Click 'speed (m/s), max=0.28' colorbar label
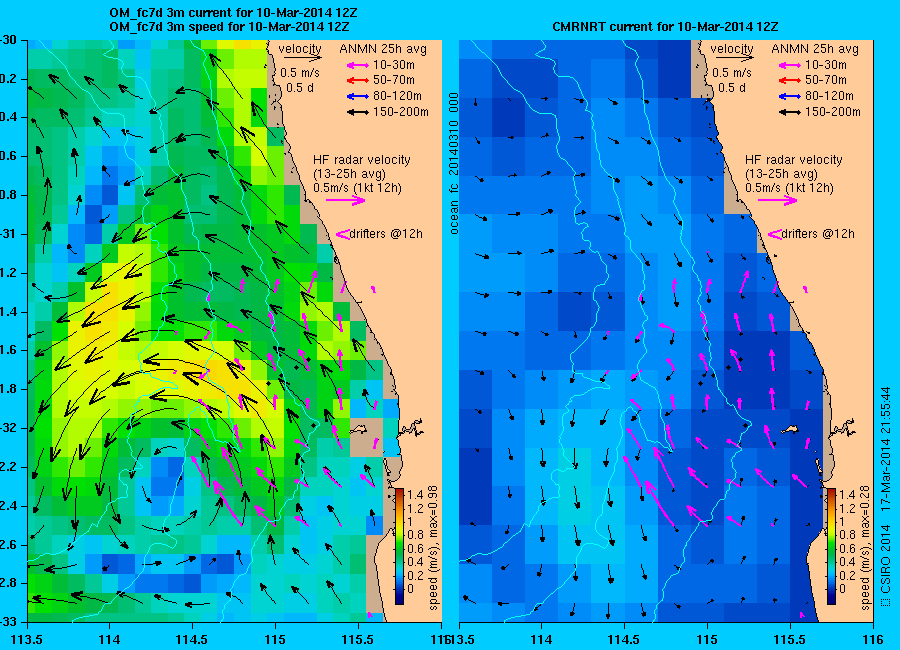 click(865, 548)
